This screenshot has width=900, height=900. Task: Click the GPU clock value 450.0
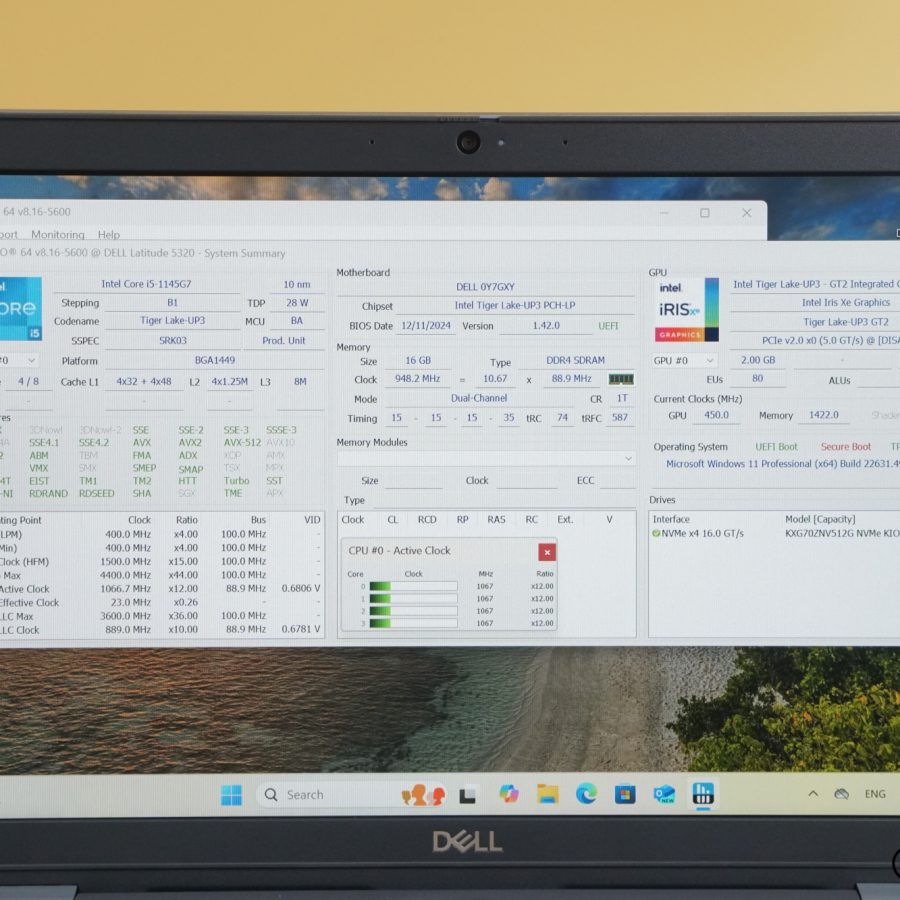coord(716,415)
